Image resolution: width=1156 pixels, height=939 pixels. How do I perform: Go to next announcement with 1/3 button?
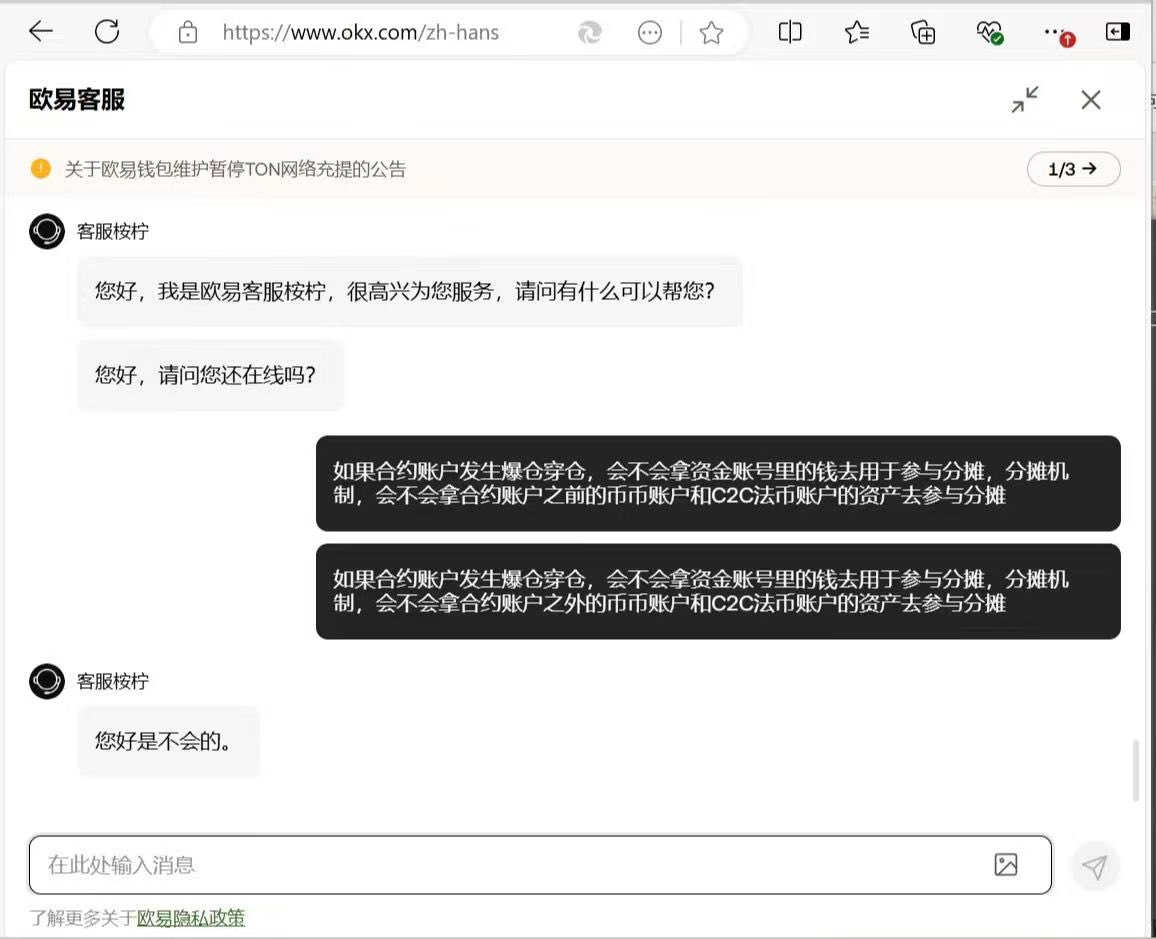click(x=1073, y=169)
